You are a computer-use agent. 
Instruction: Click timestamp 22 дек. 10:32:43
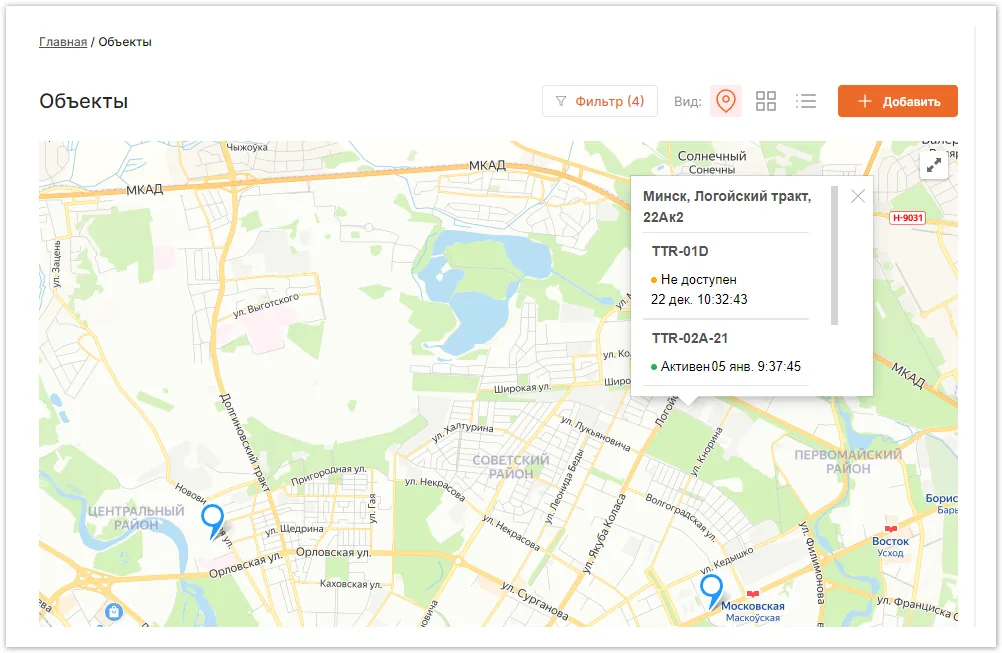(x=699, y=299)
